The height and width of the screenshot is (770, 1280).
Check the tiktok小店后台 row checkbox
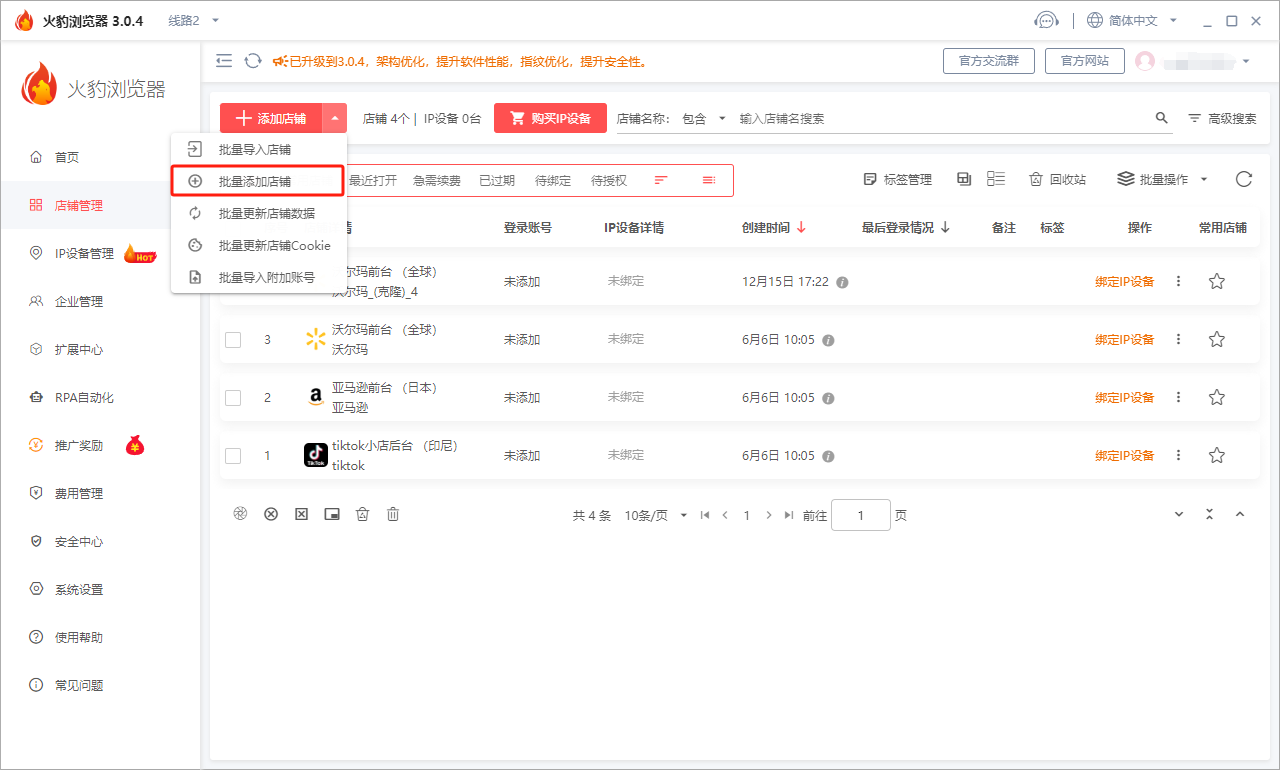point(233,455)
